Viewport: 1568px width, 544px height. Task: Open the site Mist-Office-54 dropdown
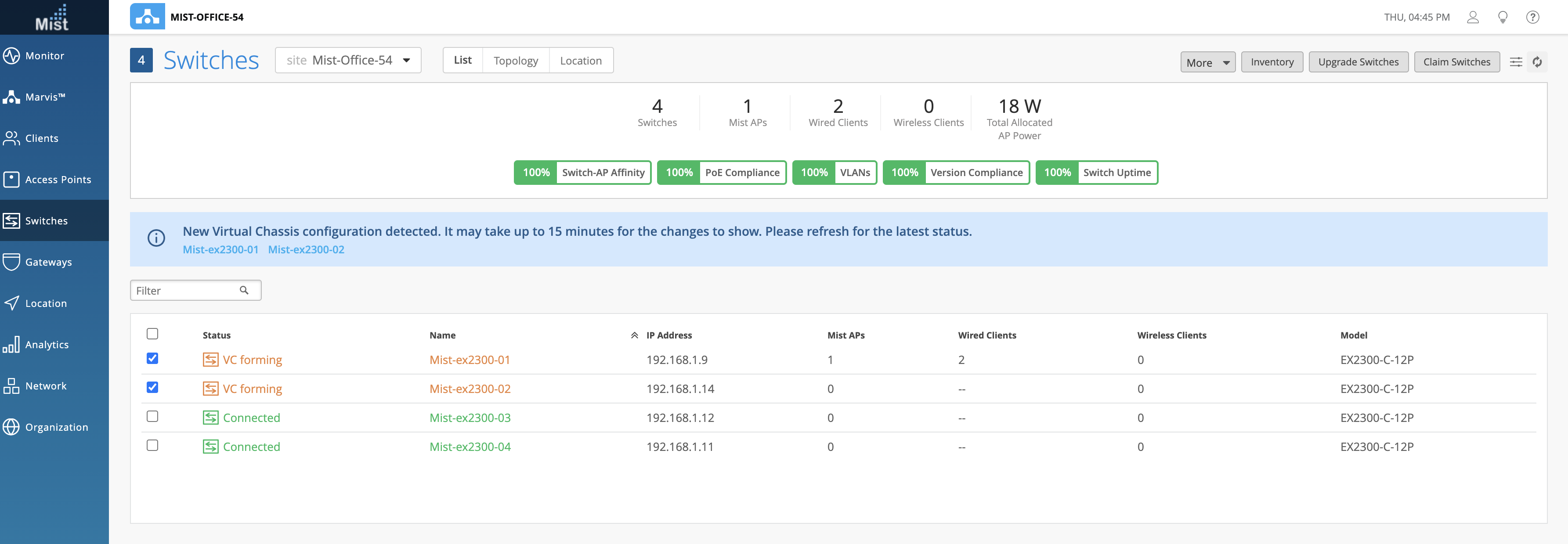pos(347,60)
